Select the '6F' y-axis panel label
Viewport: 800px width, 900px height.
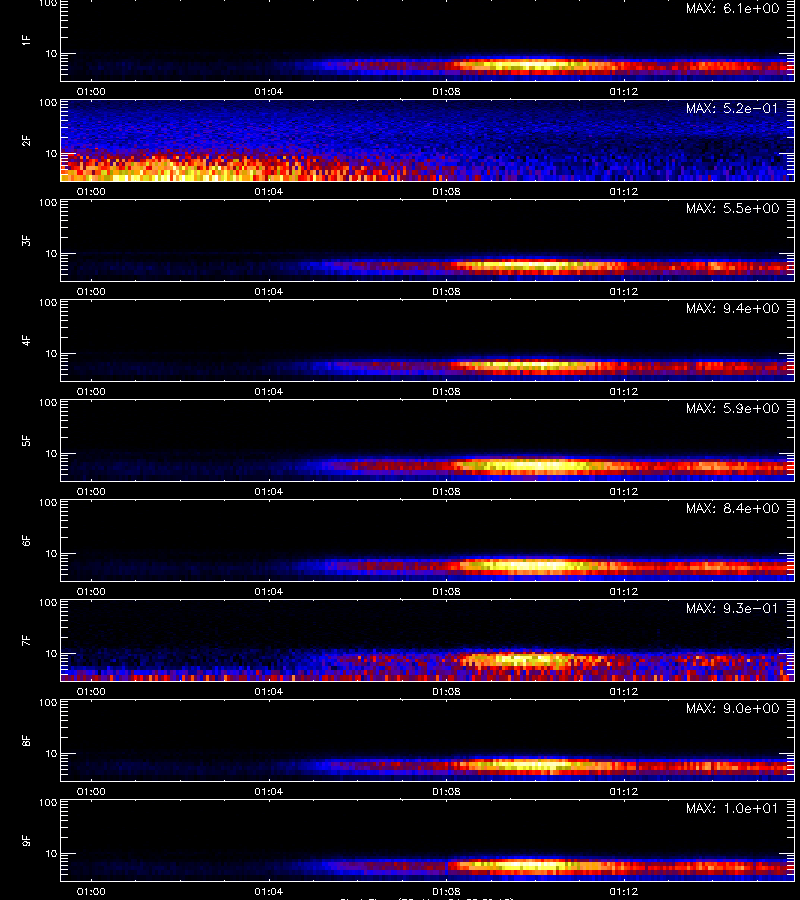pos(26,540)
